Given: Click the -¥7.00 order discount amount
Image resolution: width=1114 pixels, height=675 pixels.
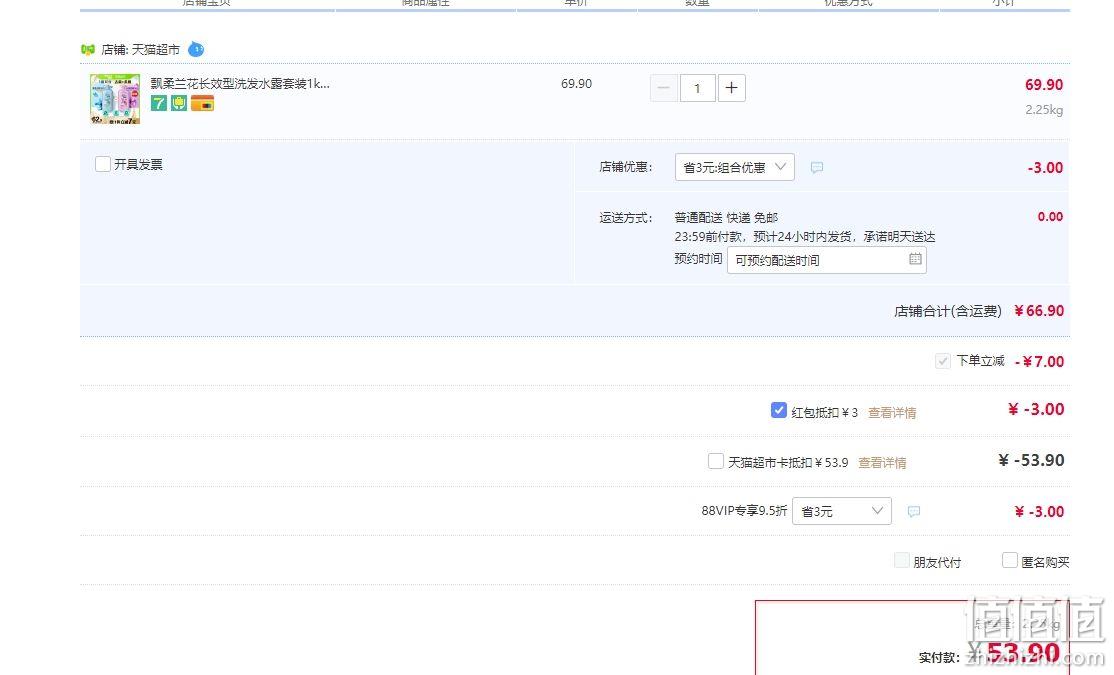Looking at the screenshot, I should click(x=1039, y=362).
